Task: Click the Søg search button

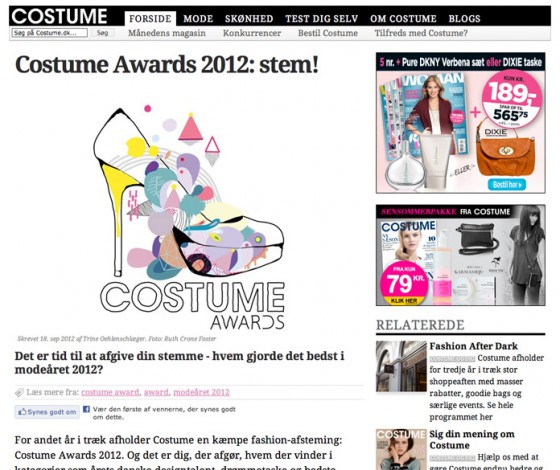Action: [x=102, y=33]
